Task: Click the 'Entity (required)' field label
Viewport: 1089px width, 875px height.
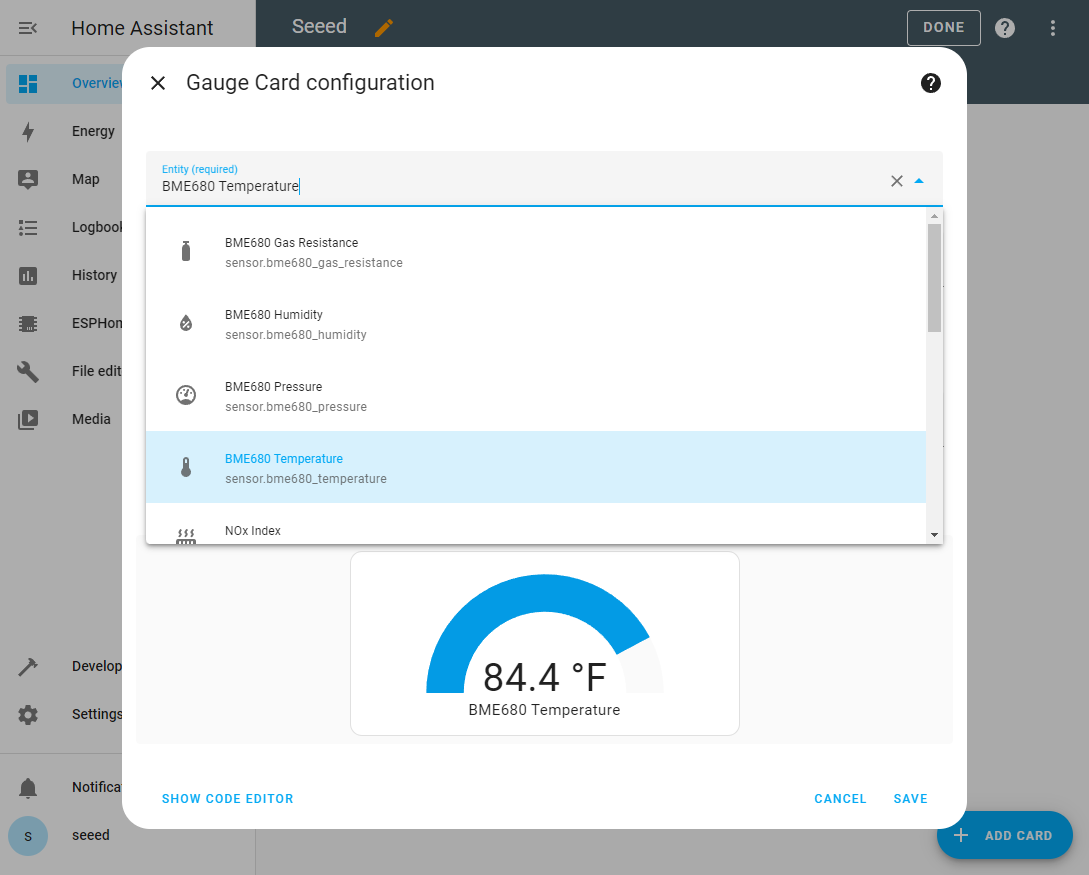Action: 199,169
